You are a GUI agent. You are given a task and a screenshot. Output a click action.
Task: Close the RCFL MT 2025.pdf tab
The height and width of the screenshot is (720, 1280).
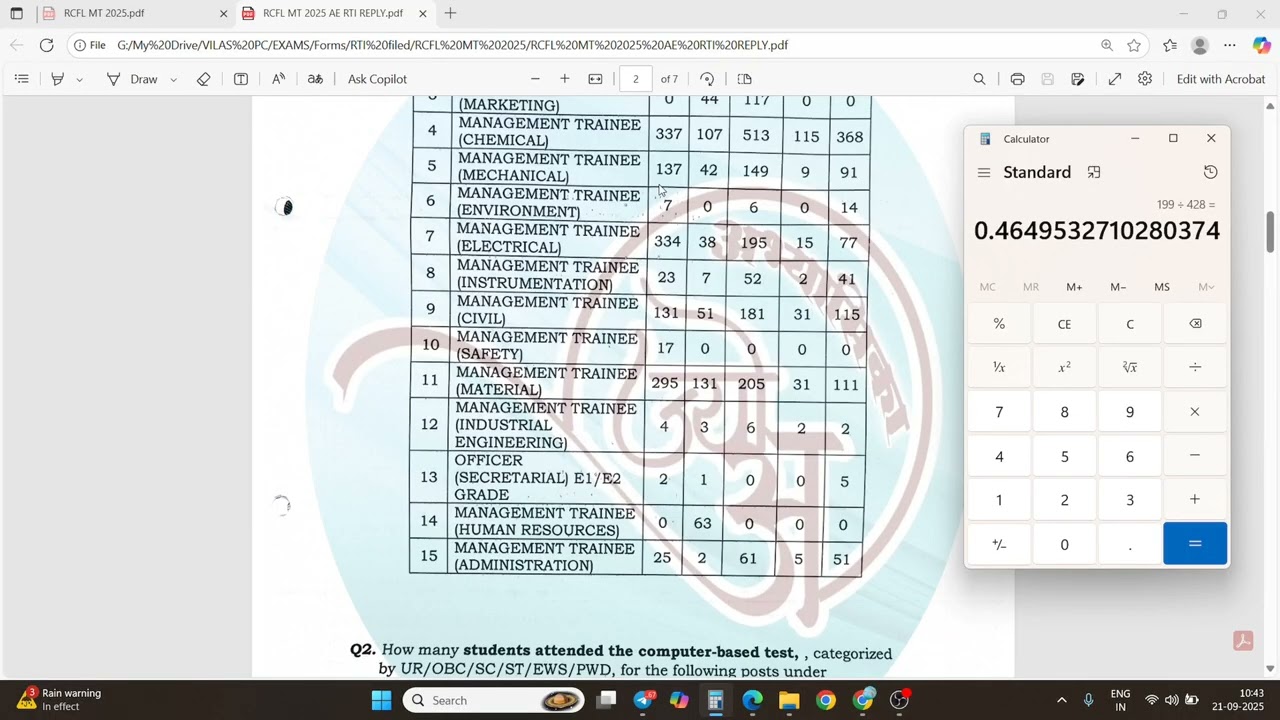pyautogui.click(x=223, y=14)
